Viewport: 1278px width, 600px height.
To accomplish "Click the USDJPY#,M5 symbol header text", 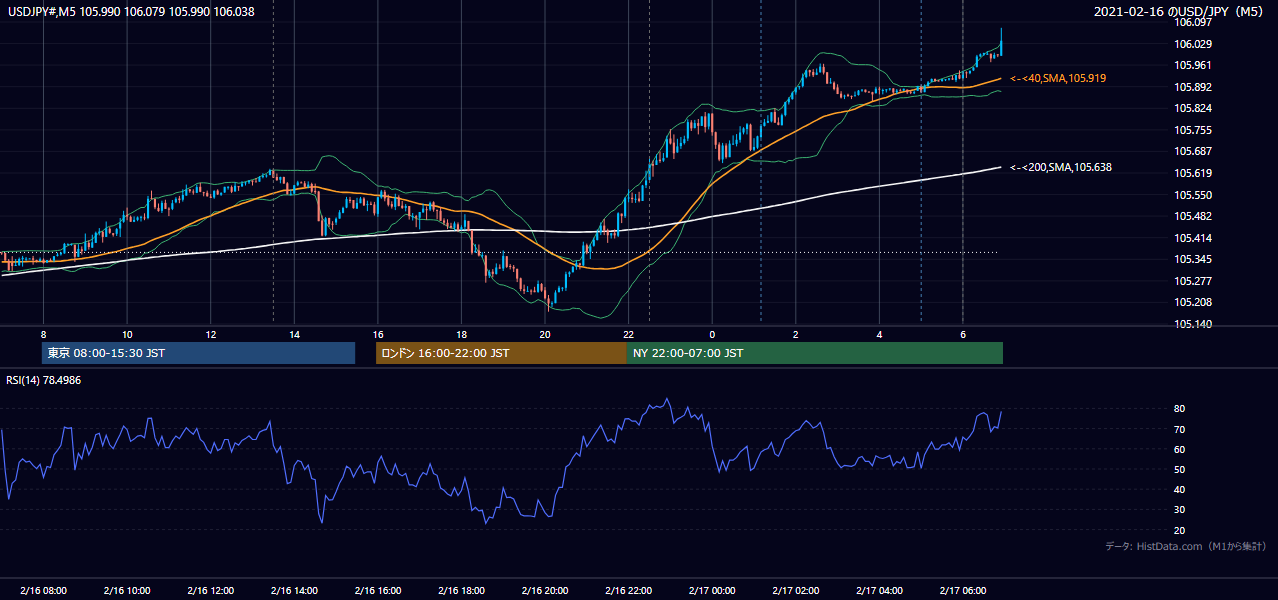I will point(132,11).
